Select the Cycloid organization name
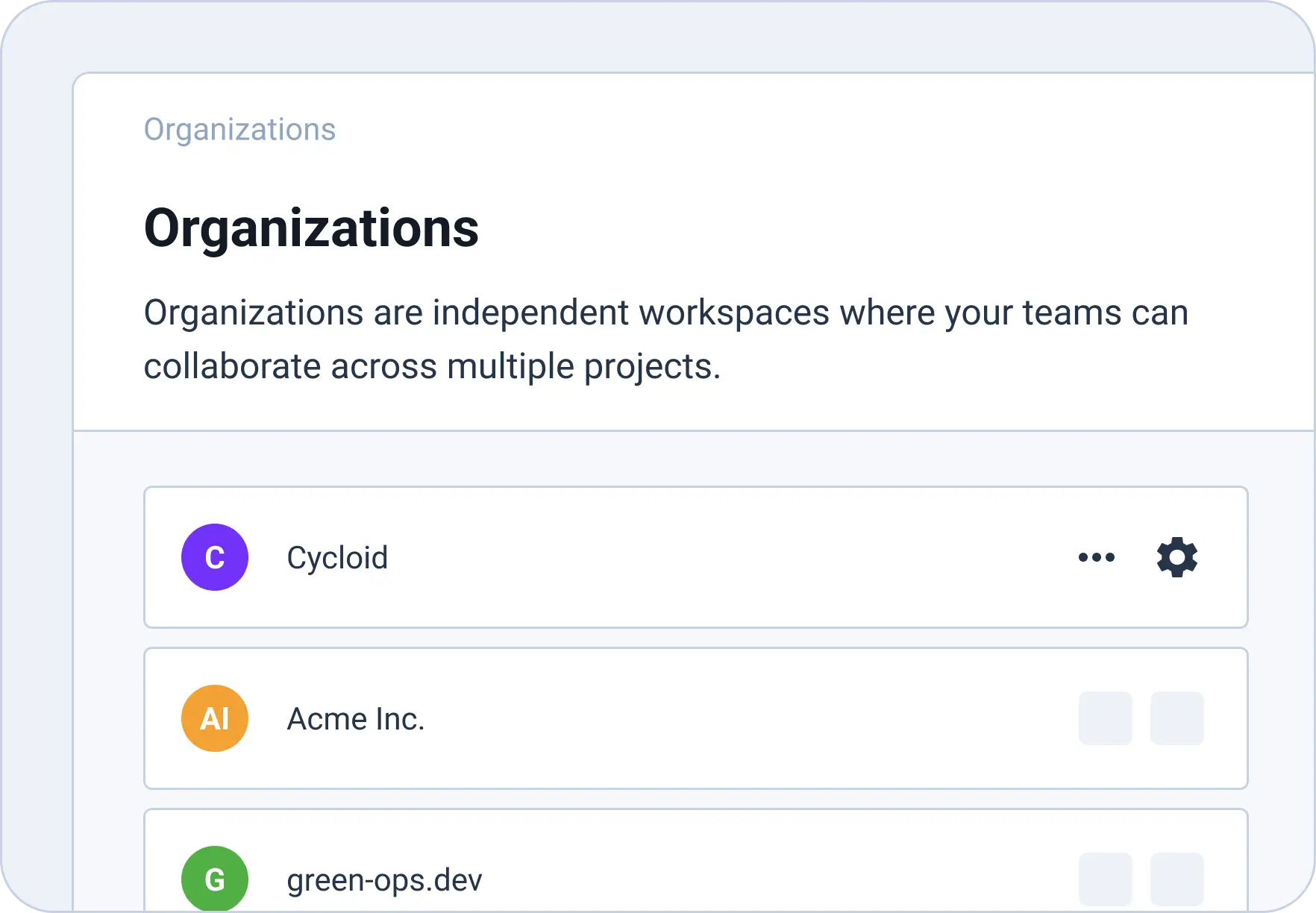 click(x=337, y=558)
